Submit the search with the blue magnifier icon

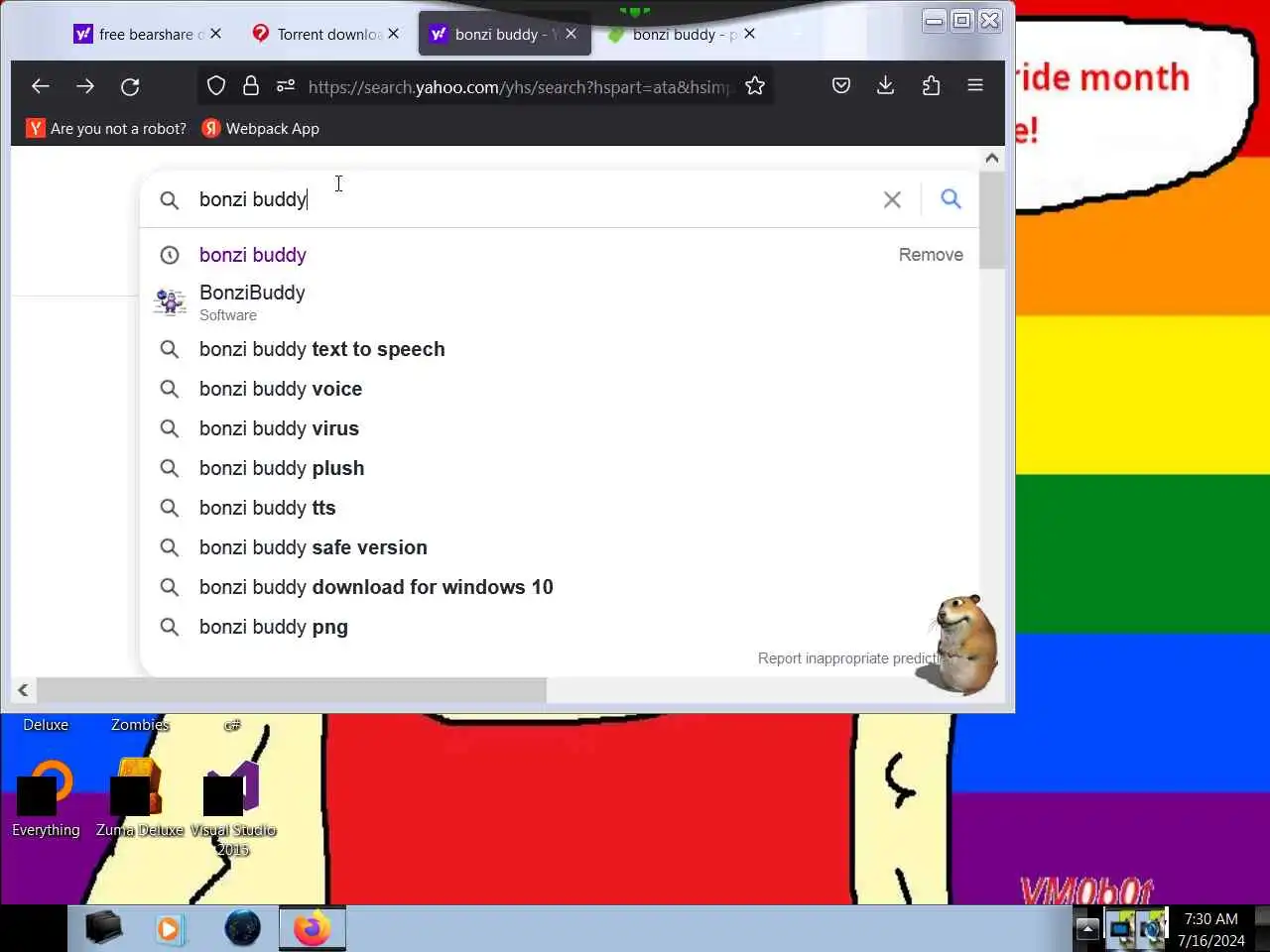pyautogui.click(x=951, y=199)
